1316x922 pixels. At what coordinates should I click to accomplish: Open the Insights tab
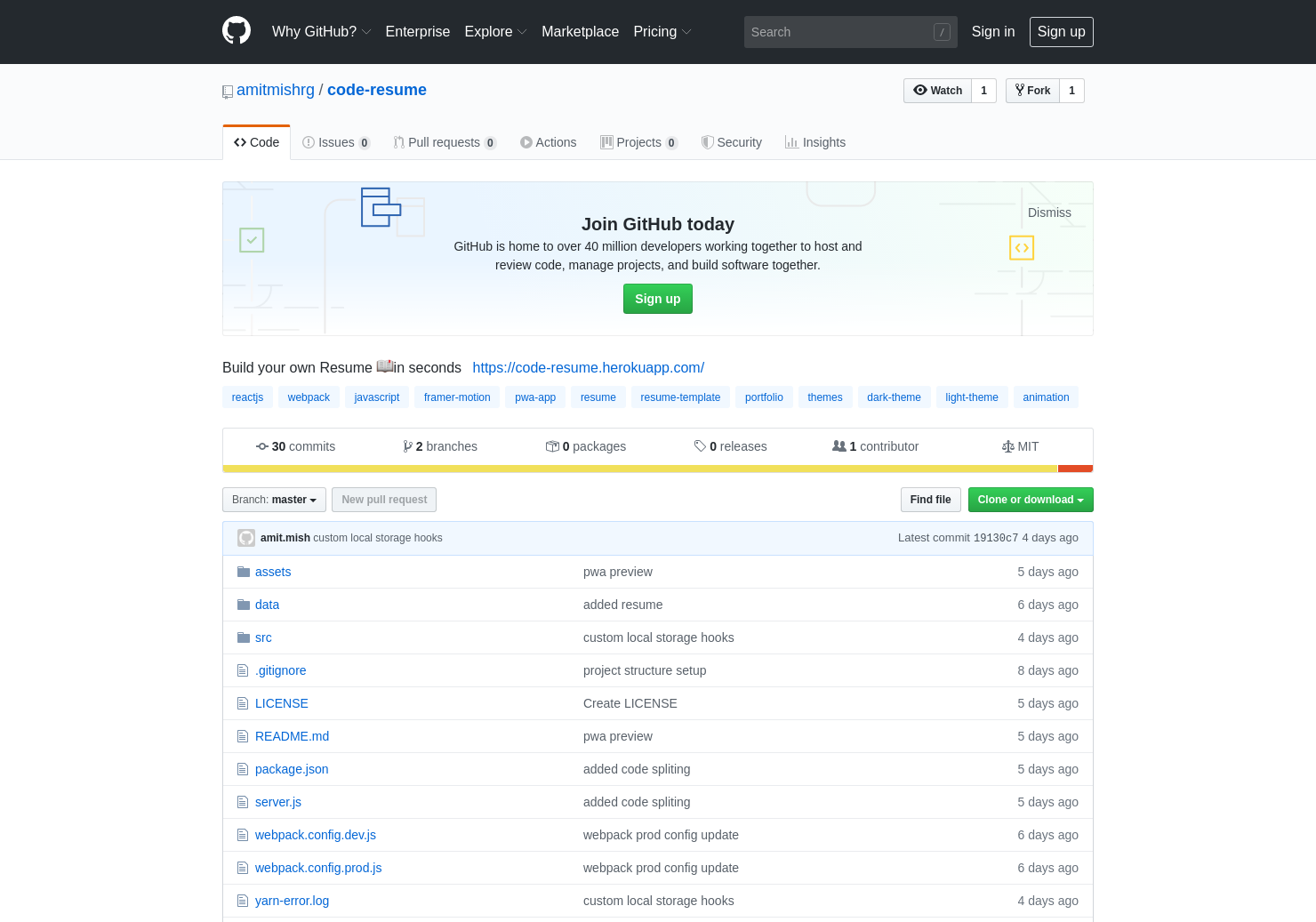click(815, 142)
